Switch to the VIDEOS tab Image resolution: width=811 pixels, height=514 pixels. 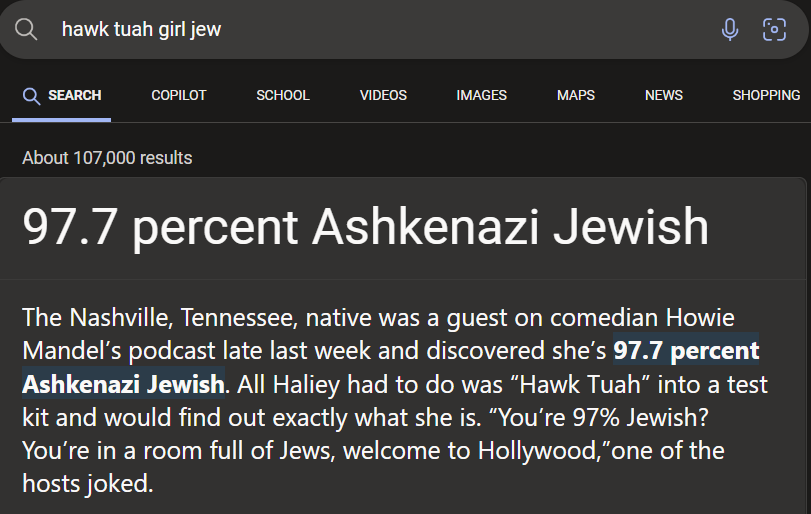pyautogui.click(x=383, y=96)
